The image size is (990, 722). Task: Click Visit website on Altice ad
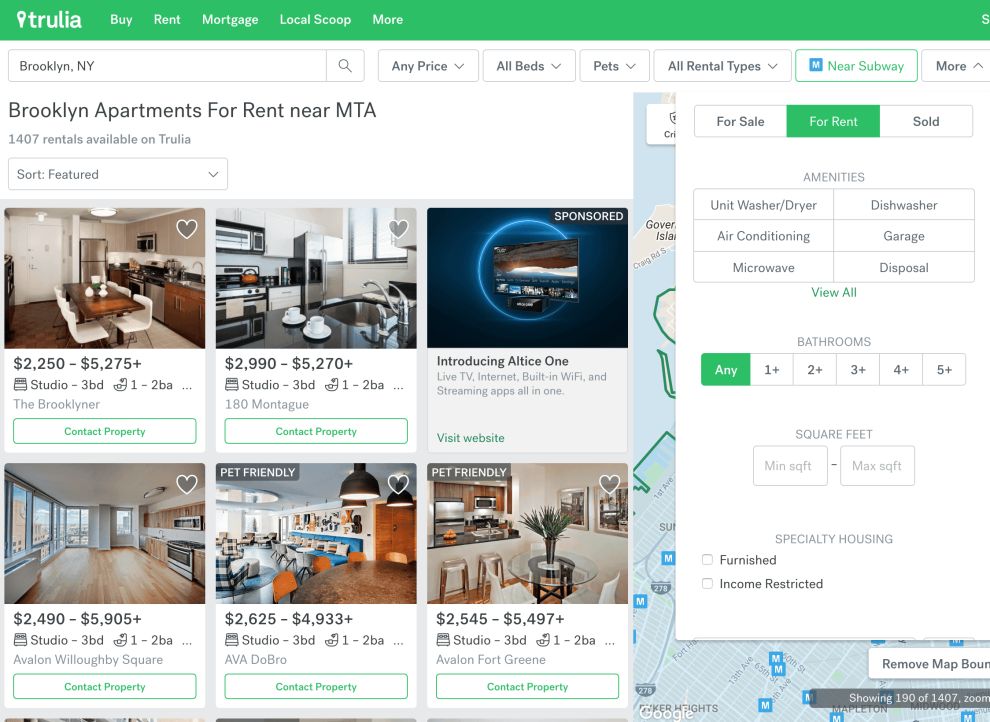coord(470,438)
